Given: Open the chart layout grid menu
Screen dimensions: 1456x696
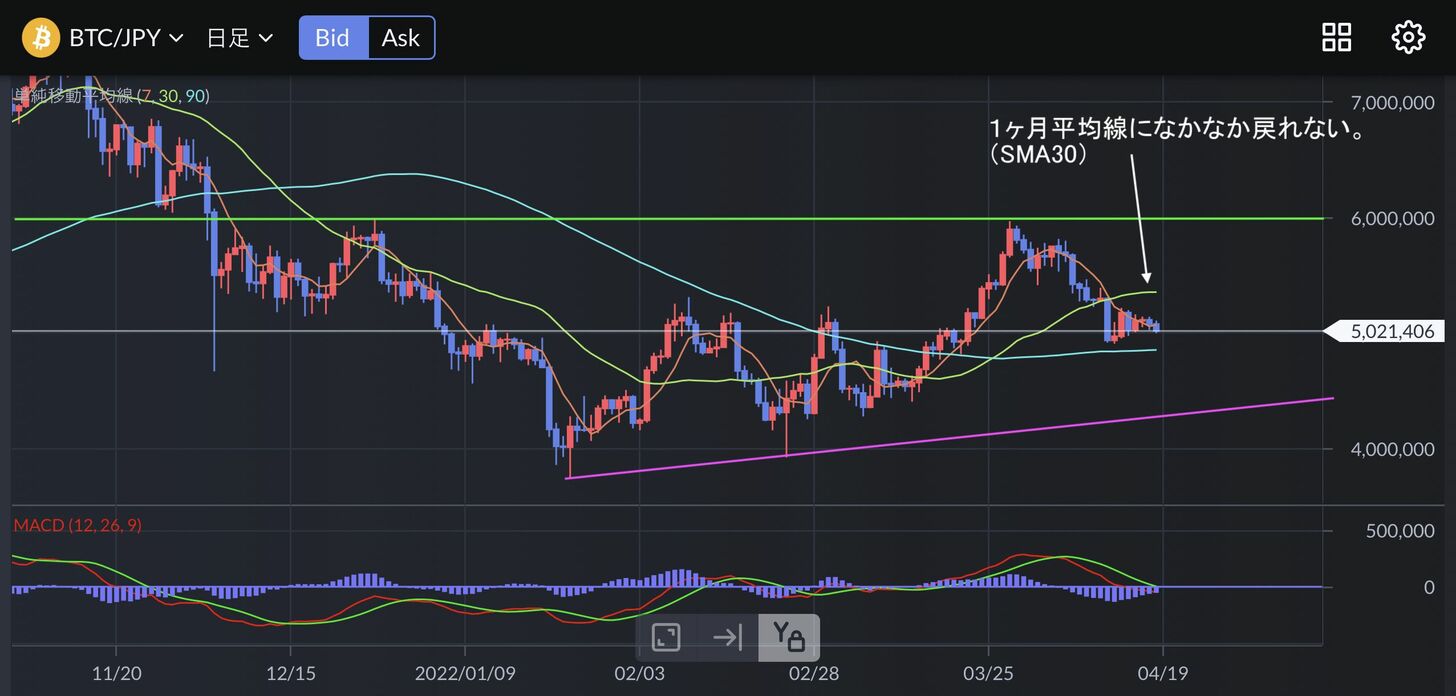Looking at the screenshot, I should 1336,38.
